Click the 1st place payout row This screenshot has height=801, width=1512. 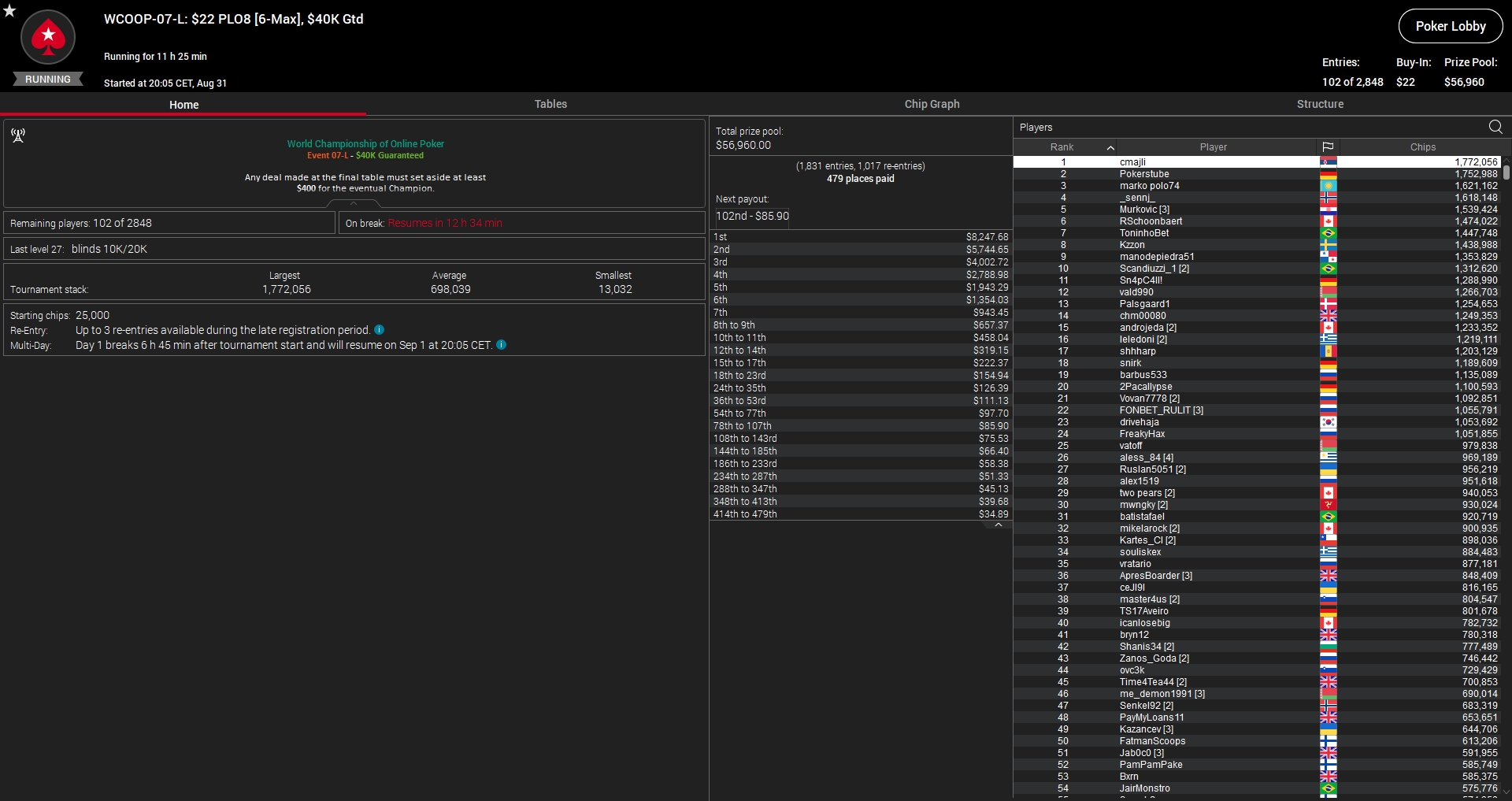[861, 237]
